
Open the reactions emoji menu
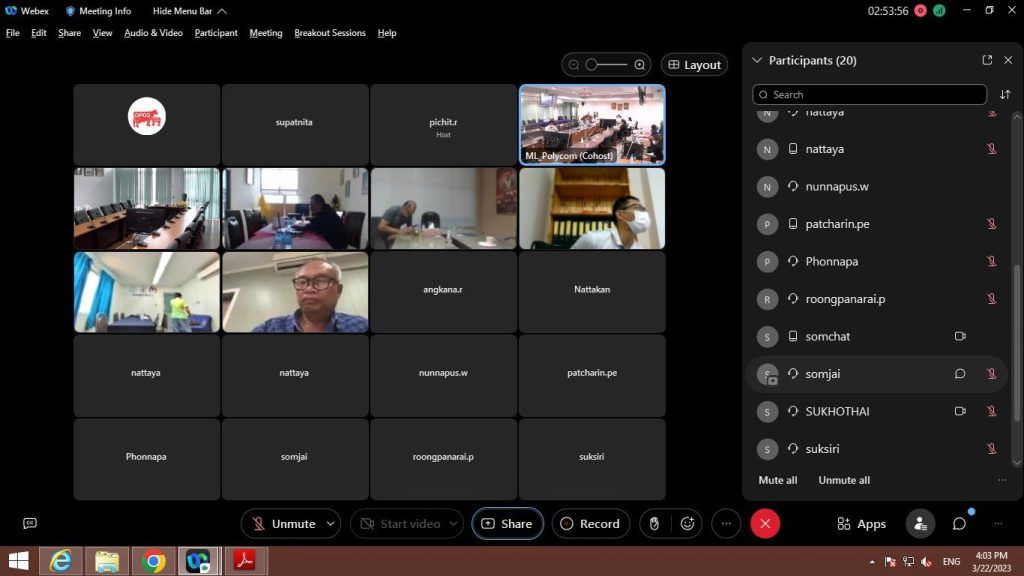point(687,523)
